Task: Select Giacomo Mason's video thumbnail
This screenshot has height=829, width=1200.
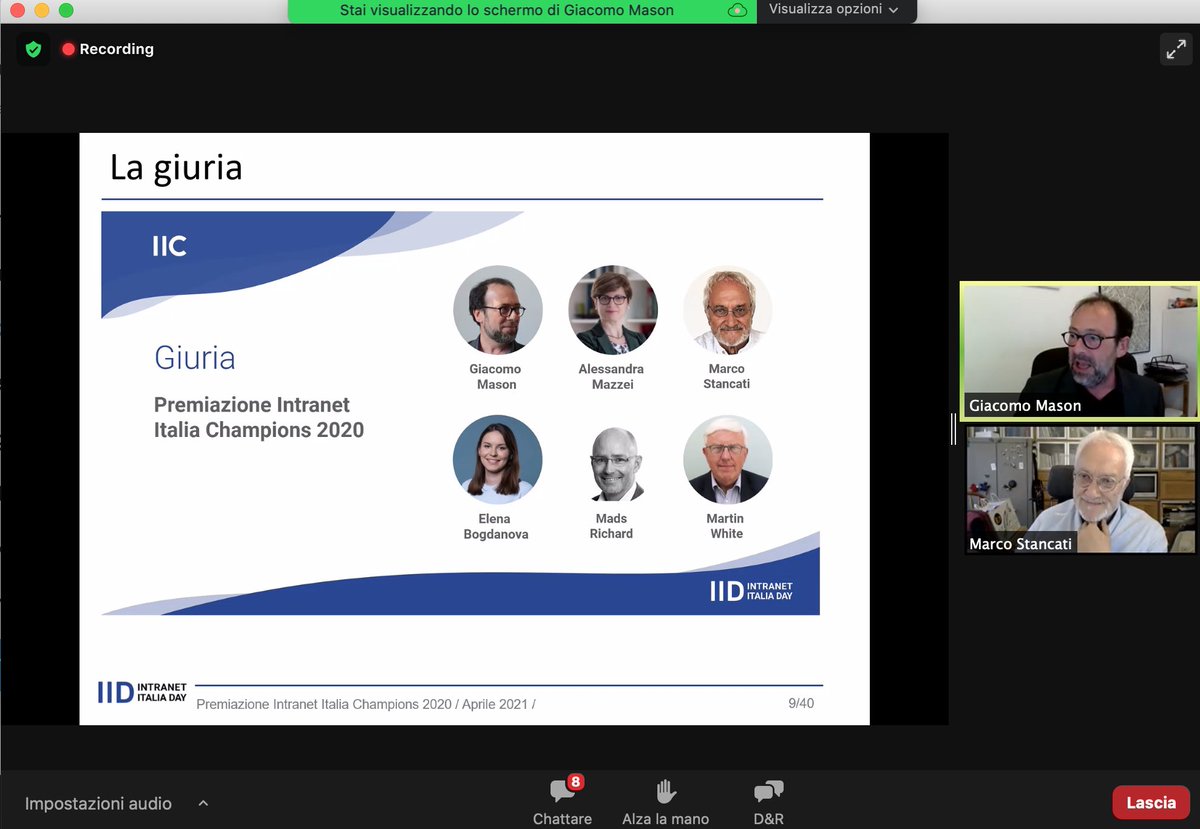Action: click(x=1079, y=350)
